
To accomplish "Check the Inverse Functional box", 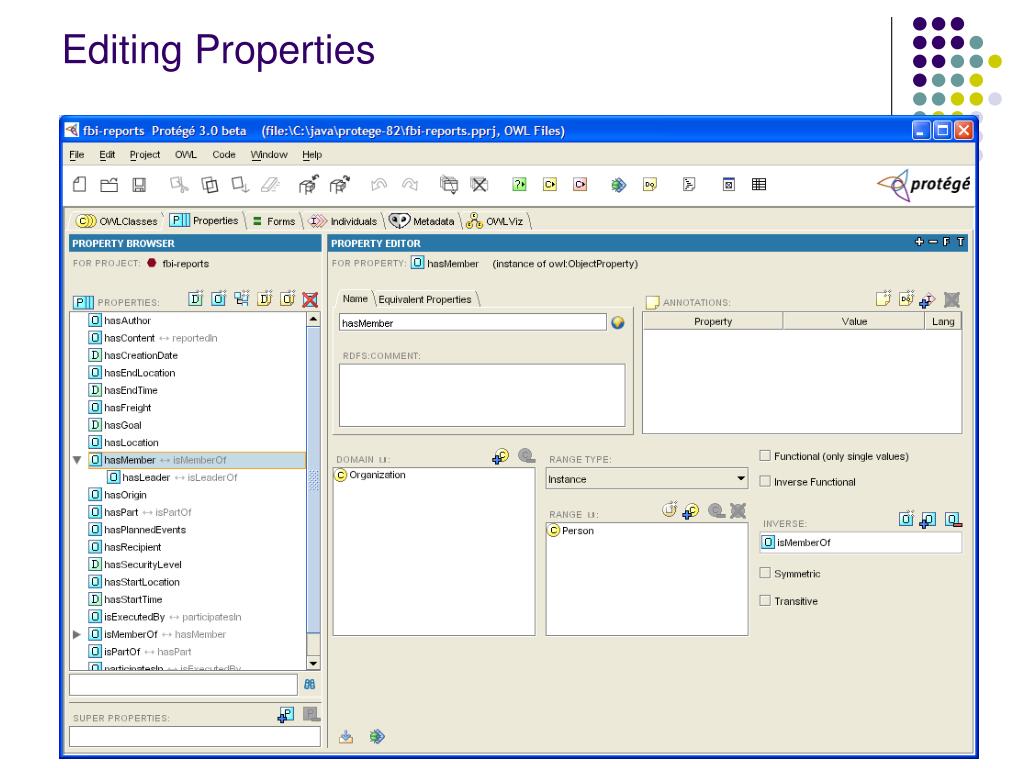I will [765, 481].
